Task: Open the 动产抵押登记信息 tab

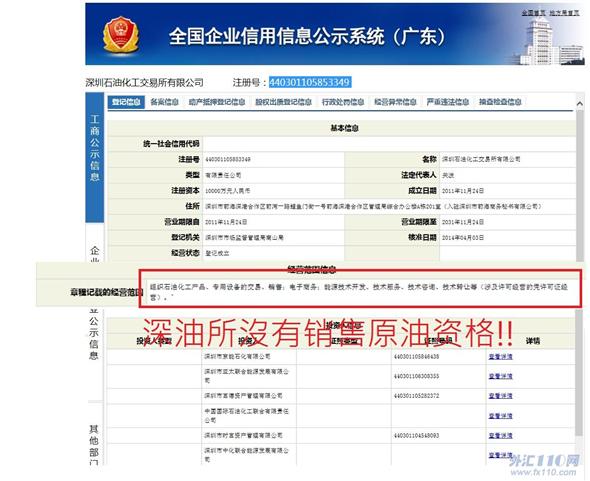Action: (x=217, y=102)
